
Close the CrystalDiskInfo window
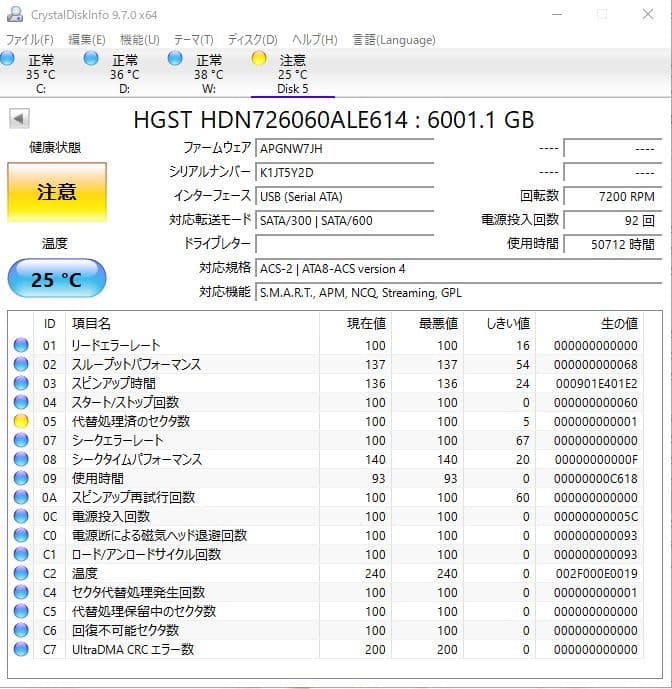tap(648, 14)
